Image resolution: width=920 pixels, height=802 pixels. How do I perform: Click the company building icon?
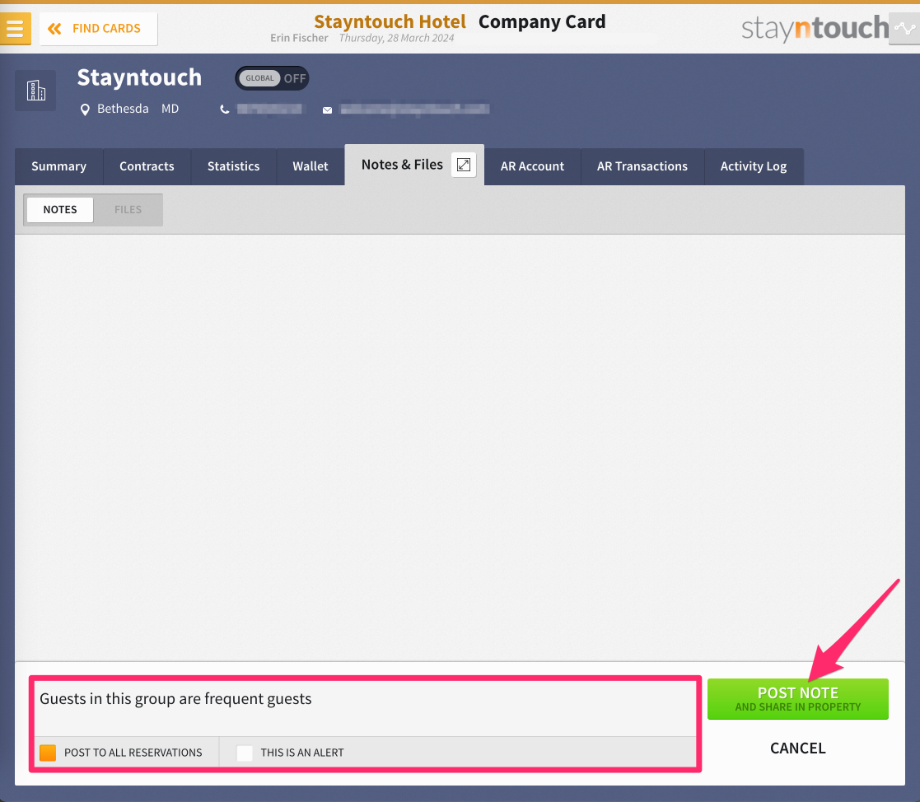pos(36,90)
